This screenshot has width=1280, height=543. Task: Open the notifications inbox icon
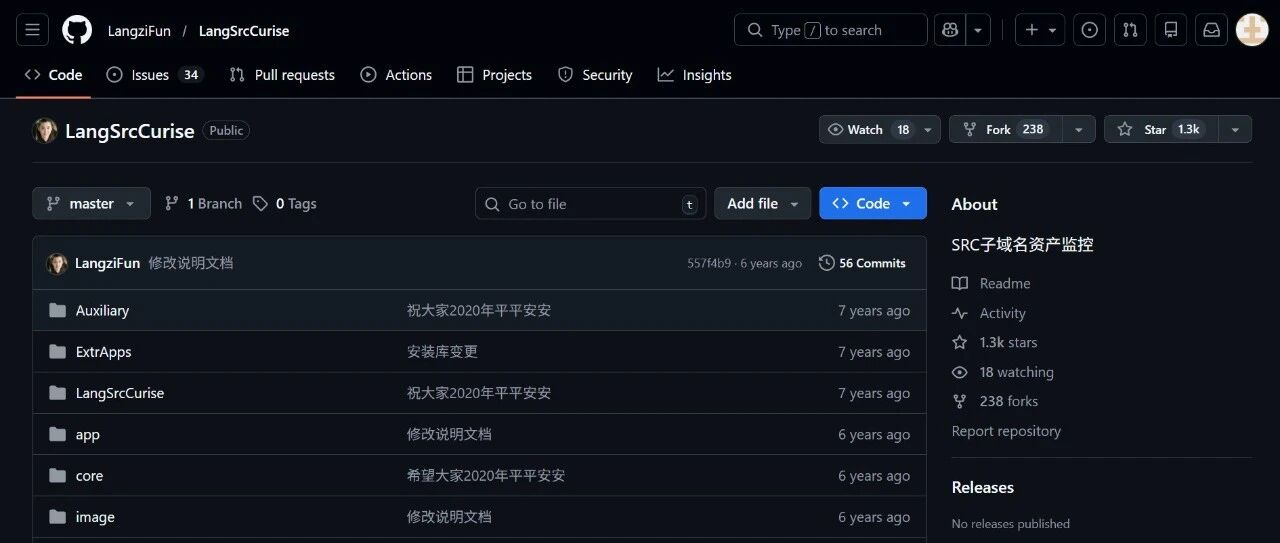1211,30
